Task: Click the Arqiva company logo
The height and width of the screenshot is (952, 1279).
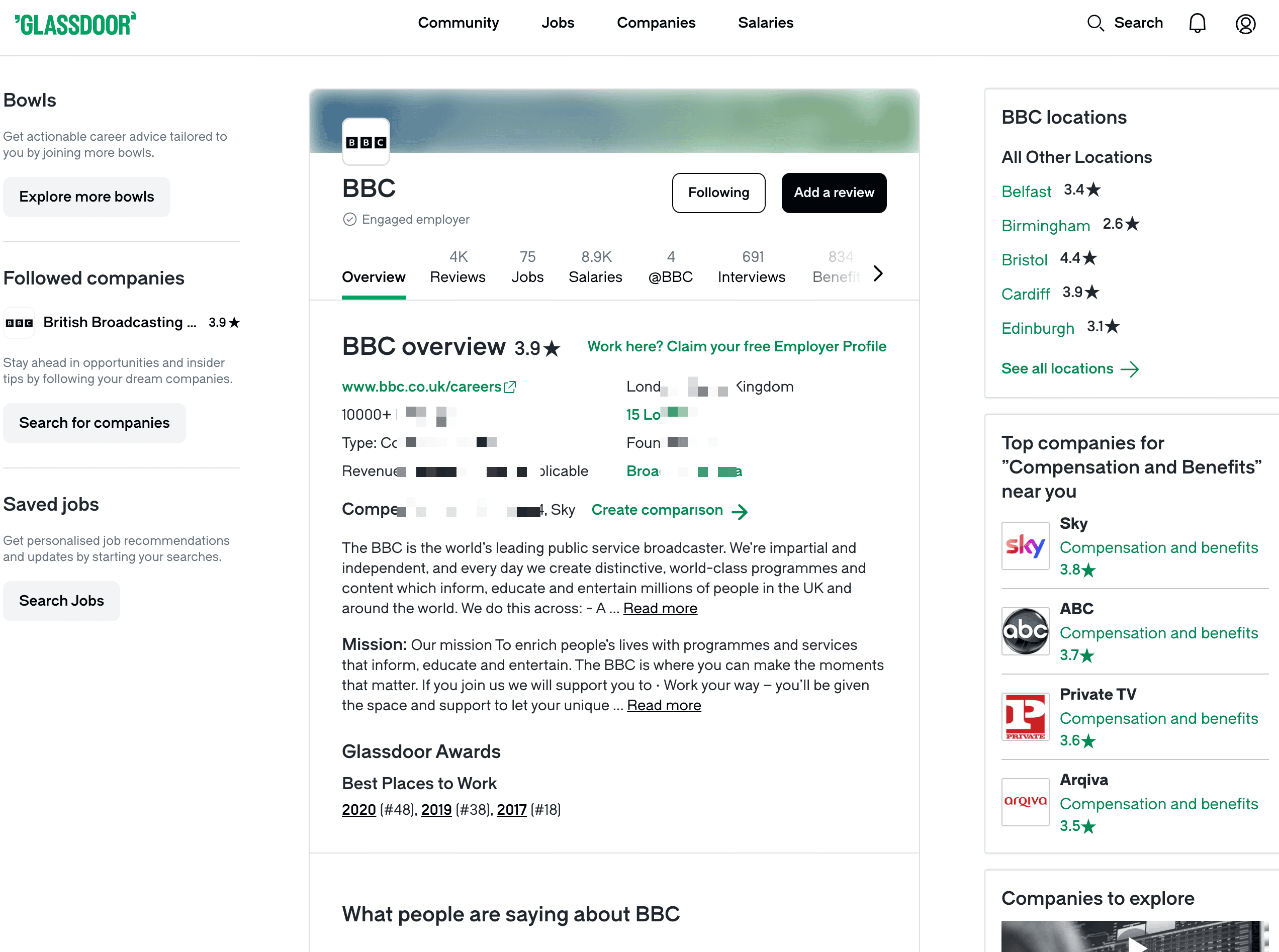Action: [x=1025, y=802]
